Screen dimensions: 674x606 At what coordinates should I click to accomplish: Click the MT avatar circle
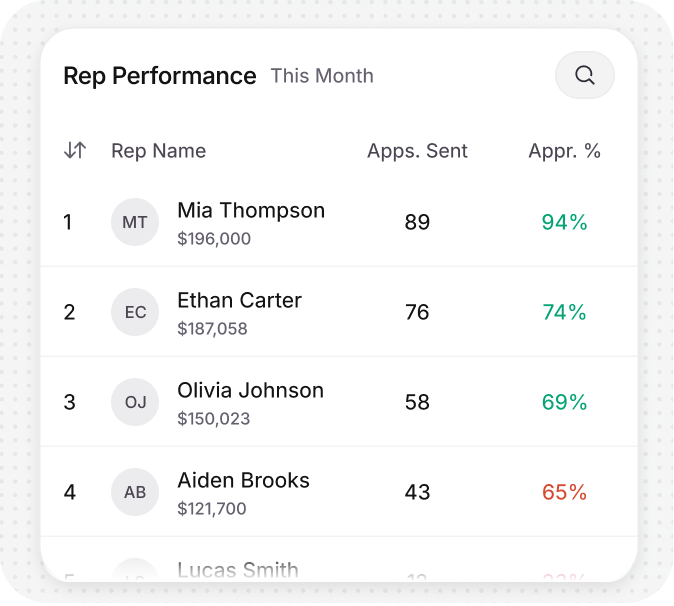click(135, 222)
